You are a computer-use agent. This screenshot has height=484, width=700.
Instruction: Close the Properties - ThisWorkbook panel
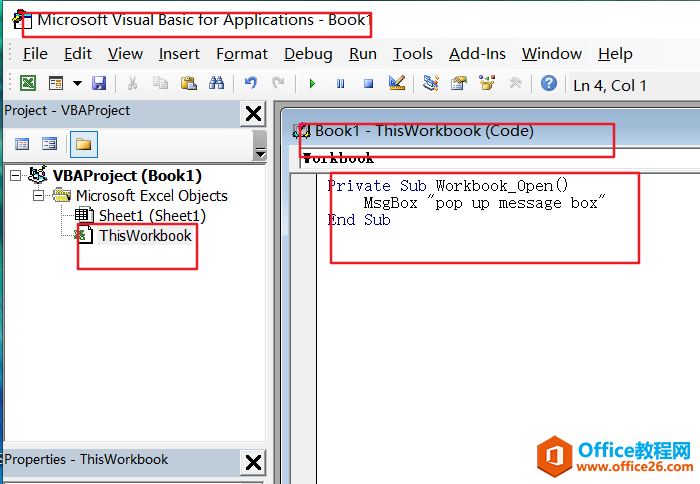pyautogui.click(x=253, y=463)
